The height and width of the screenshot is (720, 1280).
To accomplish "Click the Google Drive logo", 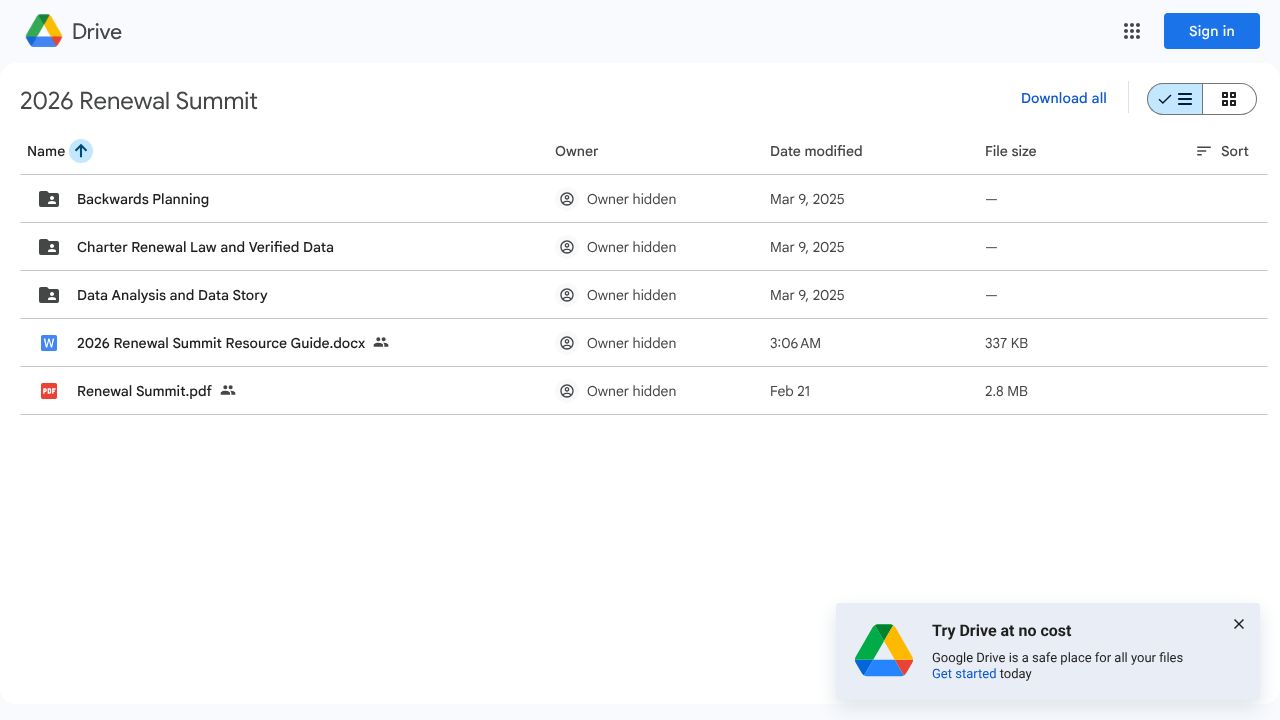I will (45, 31).
